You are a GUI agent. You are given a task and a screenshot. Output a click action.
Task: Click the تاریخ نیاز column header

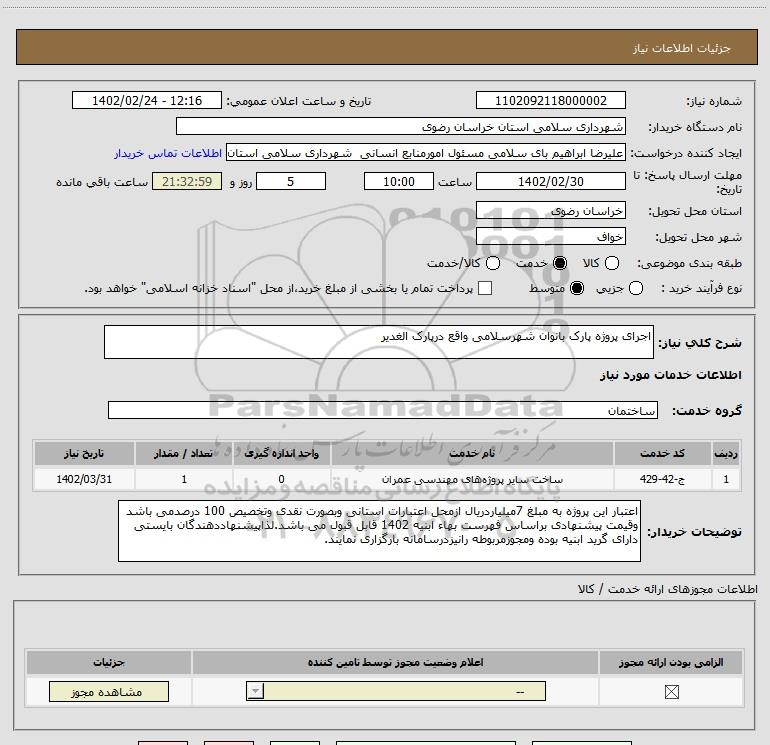point(84,453)
